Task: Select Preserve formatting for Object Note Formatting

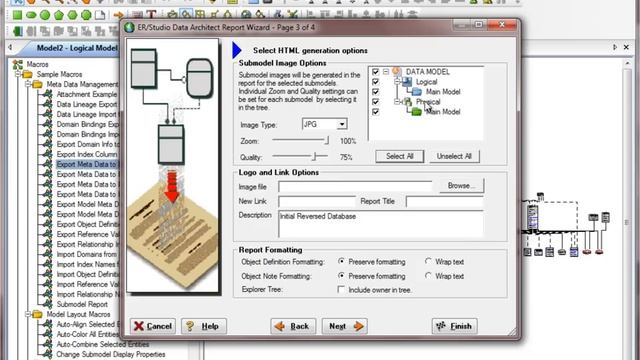Action: [x=341, y=276]
